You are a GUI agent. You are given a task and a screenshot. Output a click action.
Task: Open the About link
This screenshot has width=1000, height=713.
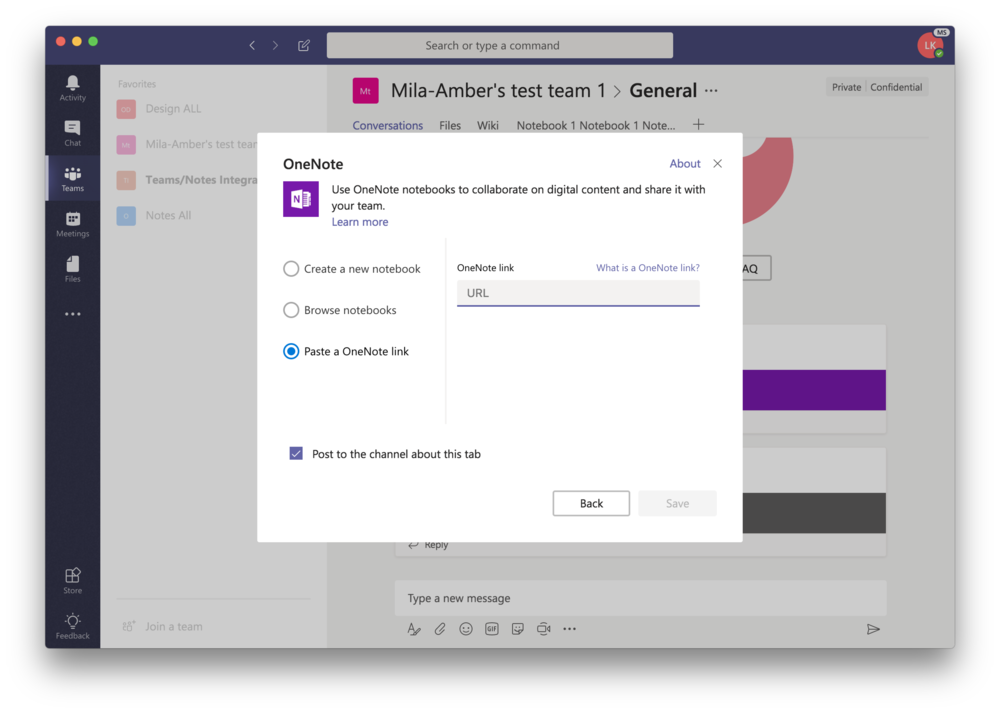685,164
